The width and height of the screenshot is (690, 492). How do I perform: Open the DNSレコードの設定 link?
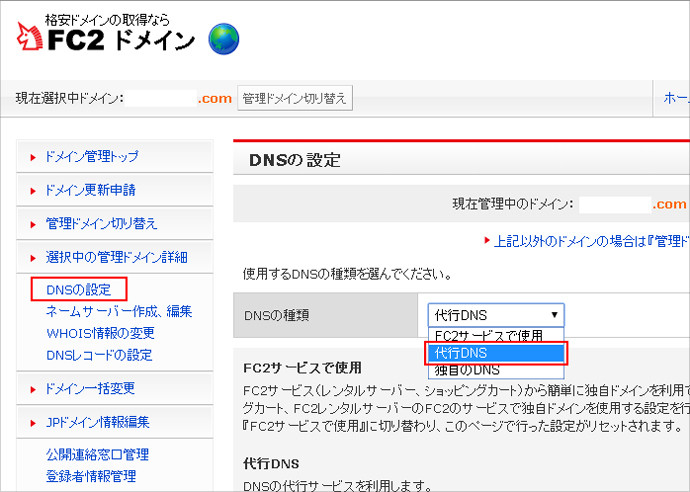[x=99, y=355]
